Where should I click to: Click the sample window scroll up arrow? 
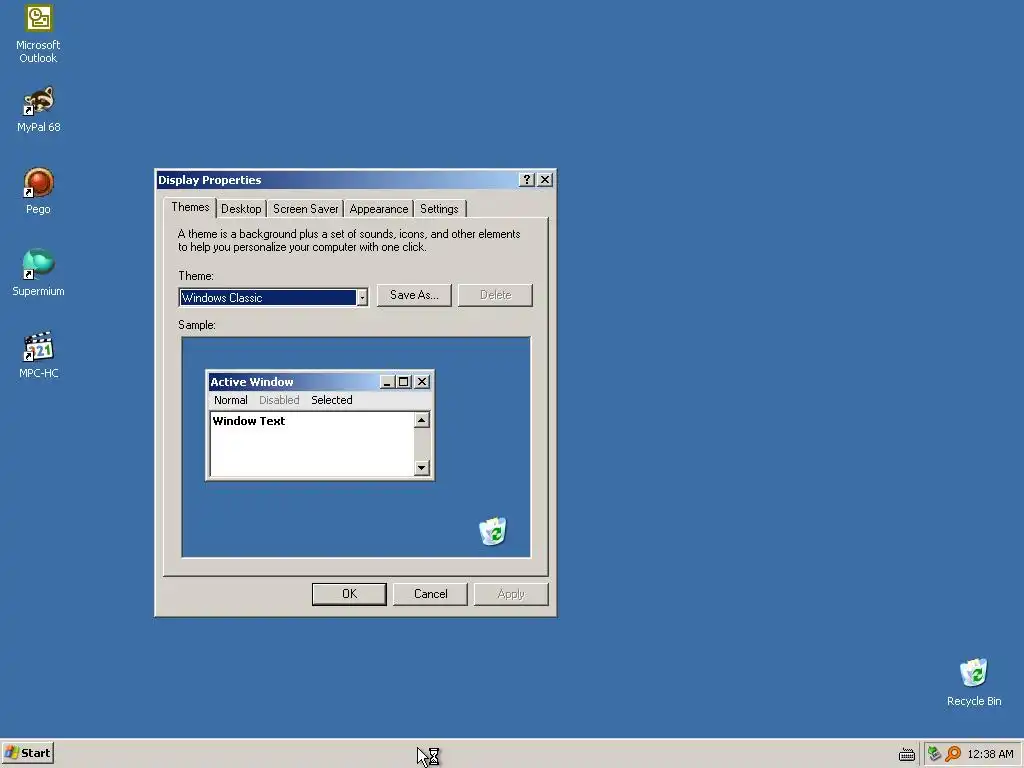pos(422,420)
